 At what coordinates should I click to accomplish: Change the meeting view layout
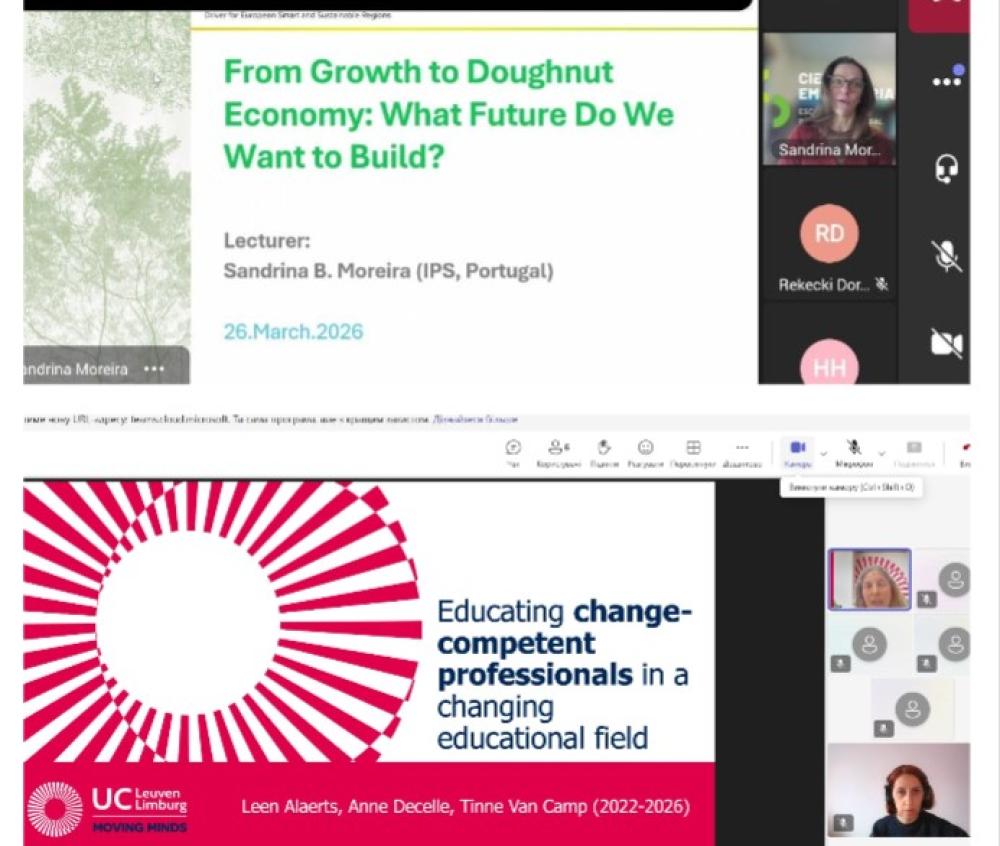coord(693,451)
